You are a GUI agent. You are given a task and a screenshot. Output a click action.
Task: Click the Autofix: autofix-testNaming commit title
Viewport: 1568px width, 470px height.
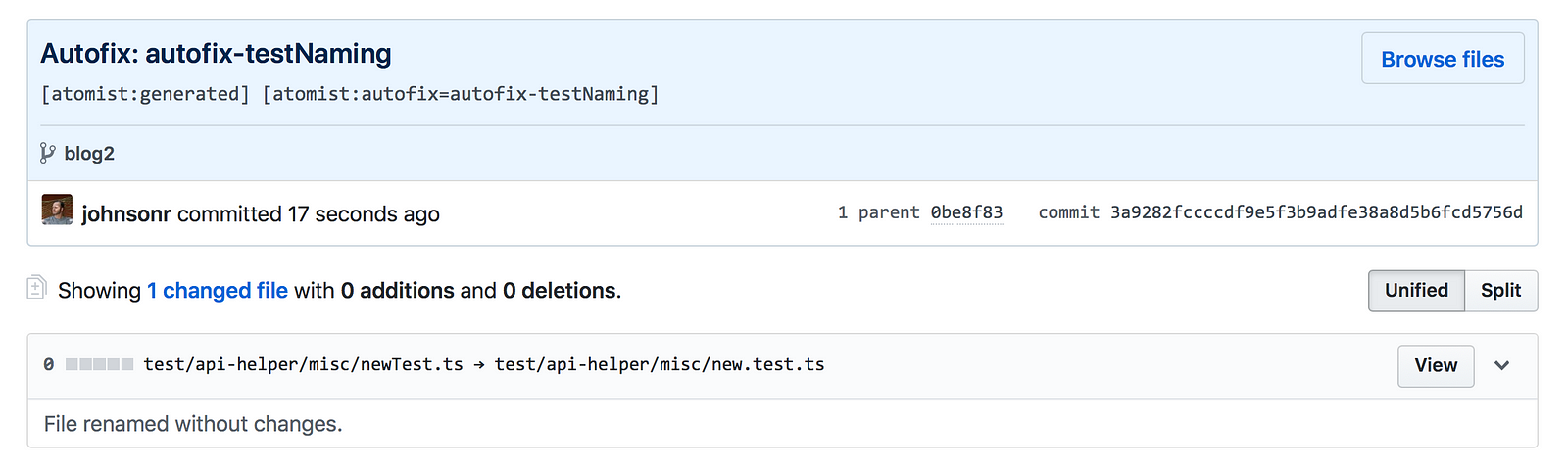tap(216, 53)
